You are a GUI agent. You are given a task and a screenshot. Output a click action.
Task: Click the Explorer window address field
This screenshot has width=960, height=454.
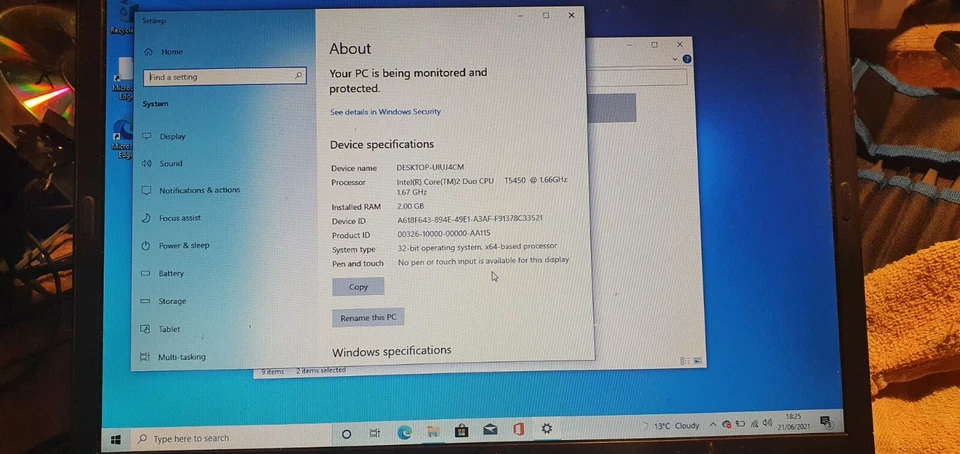point(637,77)
